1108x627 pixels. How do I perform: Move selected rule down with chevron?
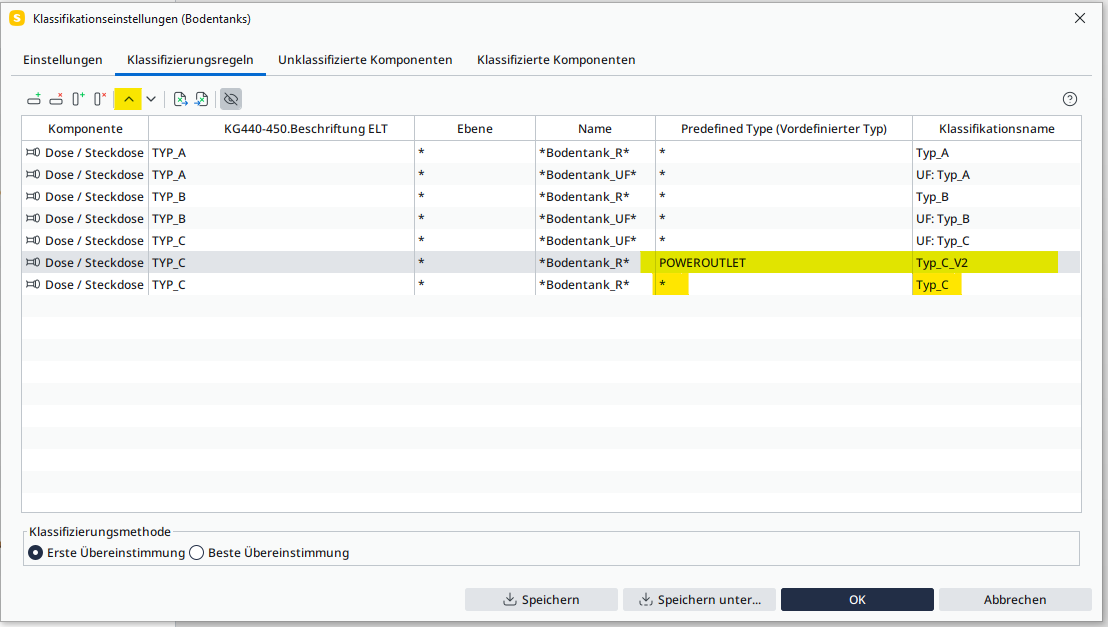[151, 99]
